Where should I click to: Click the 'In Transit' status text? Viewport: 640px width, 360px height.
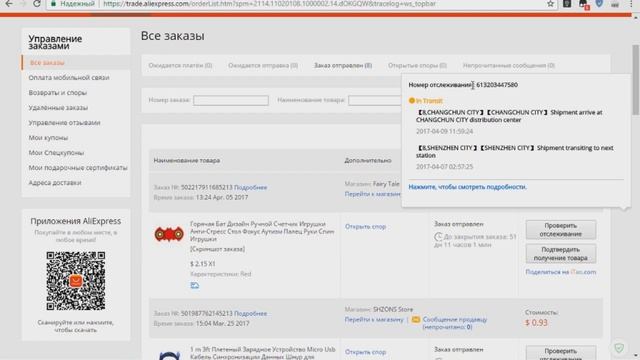pos(429,101)
